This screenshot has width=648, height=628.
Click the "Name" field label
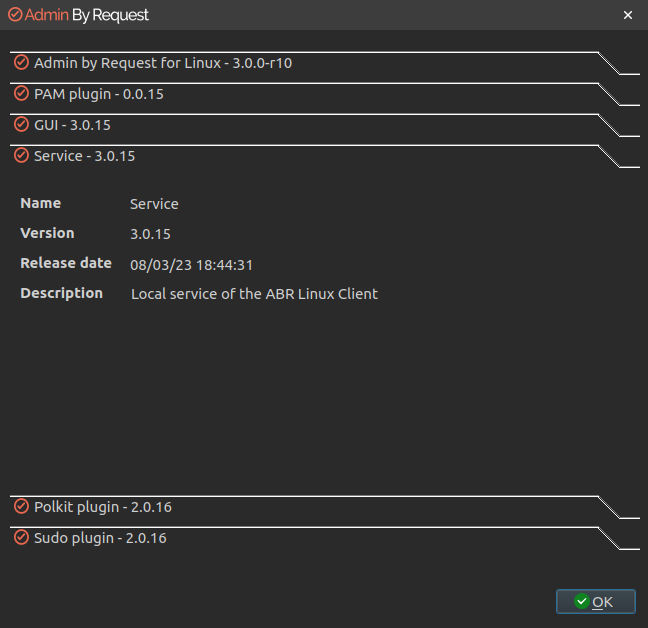point(40,203)
